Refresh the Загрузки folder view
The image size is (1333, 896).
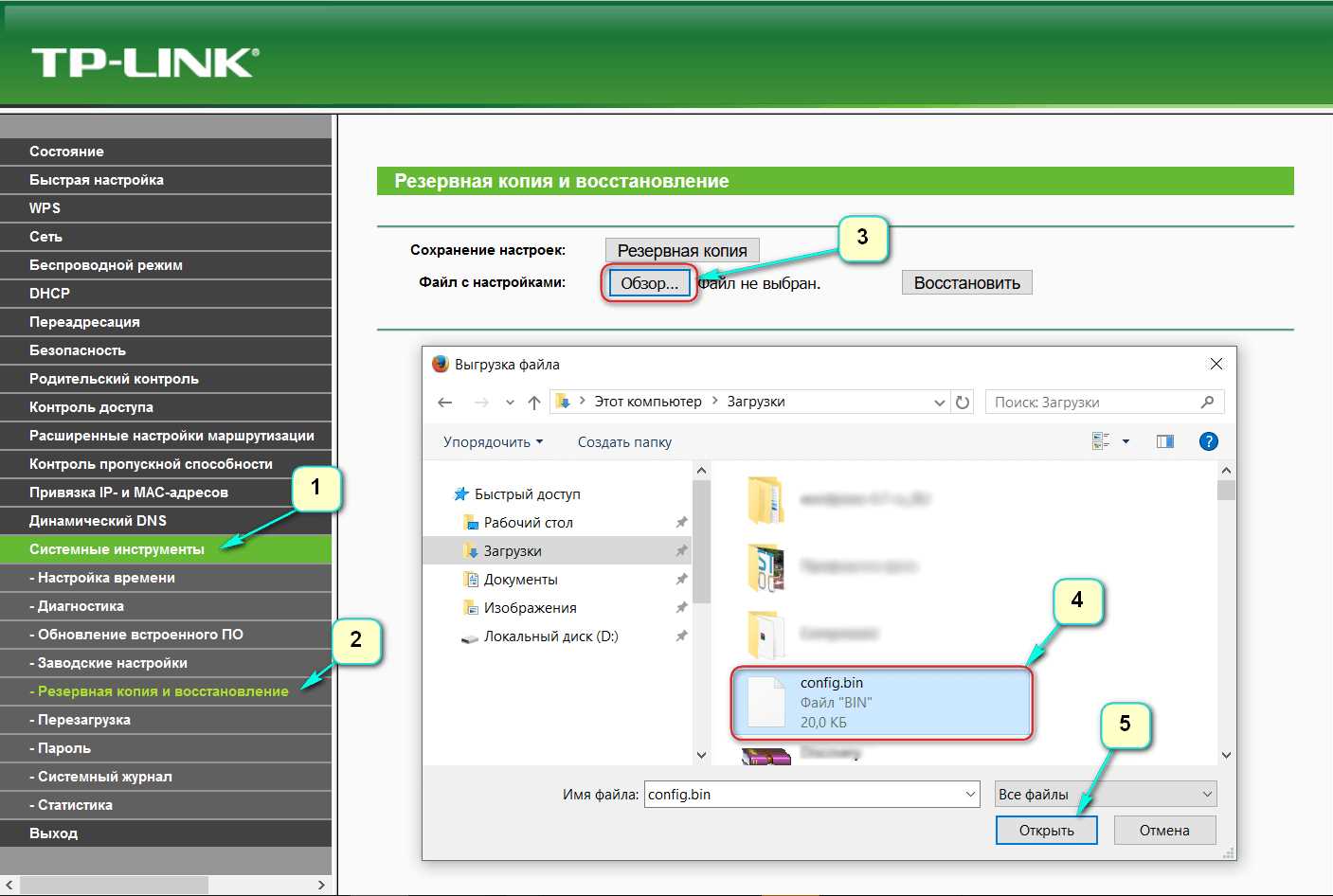(963, 403)
